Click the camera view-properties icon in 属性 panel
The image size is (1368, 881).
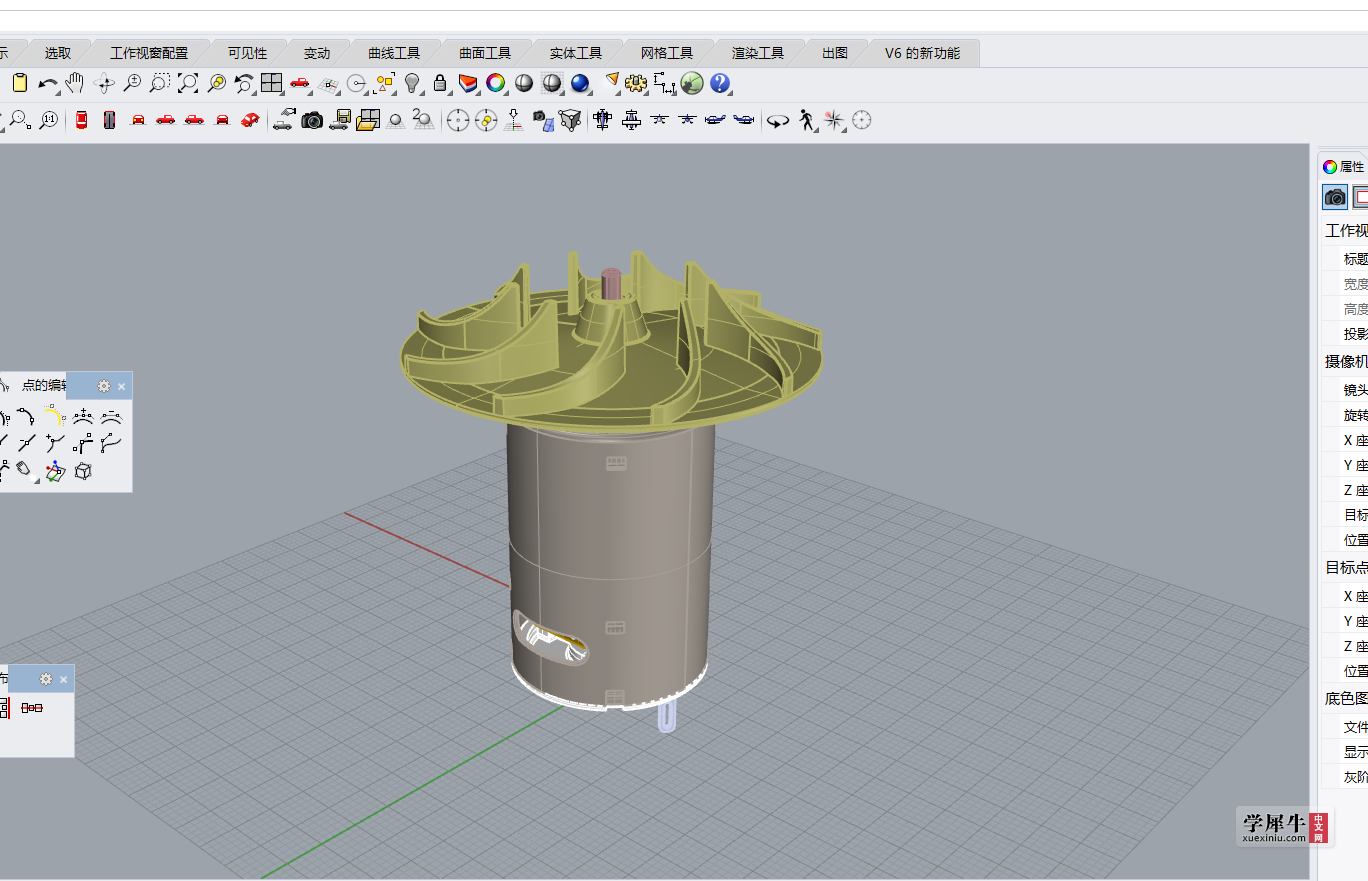click(1335, 197)
